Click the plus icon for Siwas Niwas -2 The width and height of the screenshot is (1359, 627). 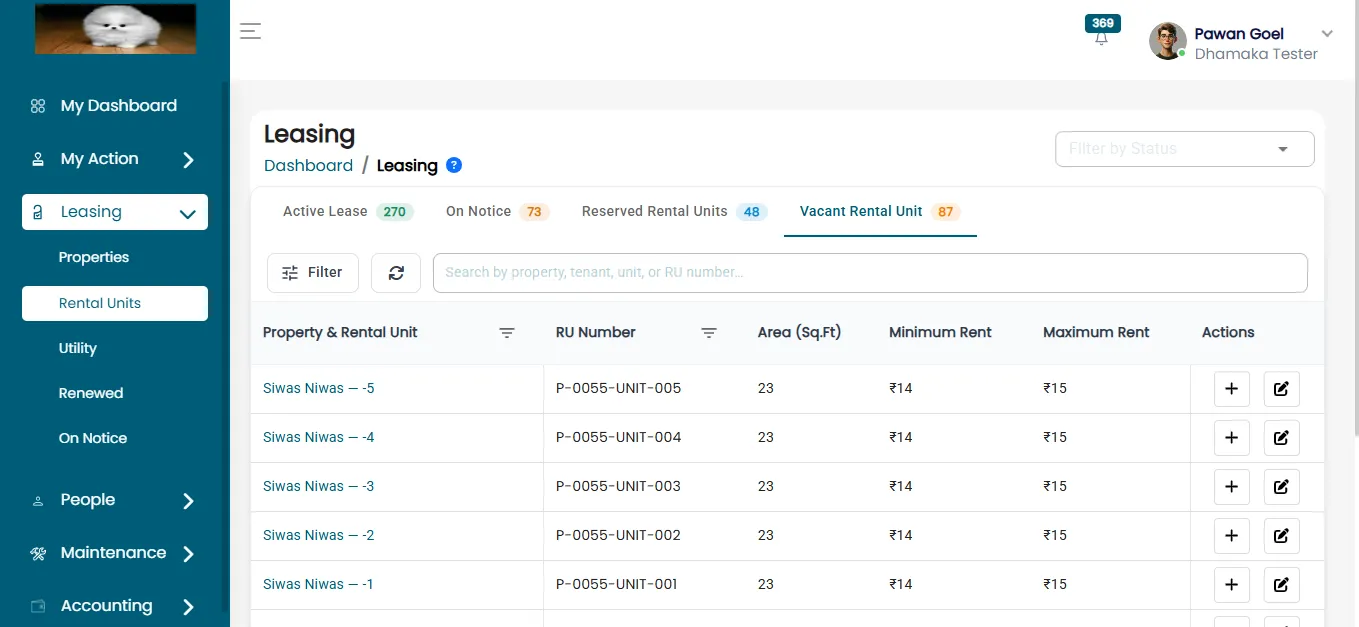click(x=1232, y=536)
